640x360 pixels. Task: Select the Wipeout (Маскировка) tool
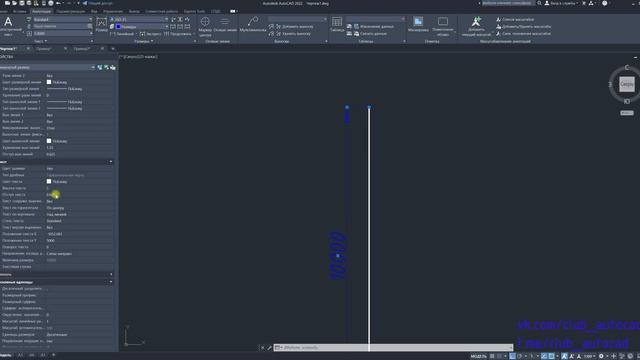(418, 24)
